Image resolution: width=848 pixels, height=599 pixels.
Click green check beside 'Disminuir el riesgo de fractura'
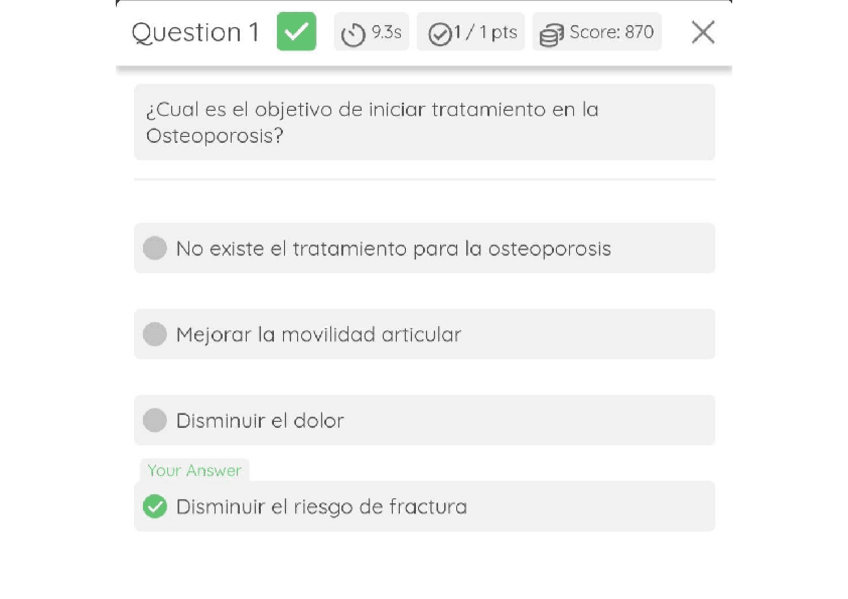155,506
